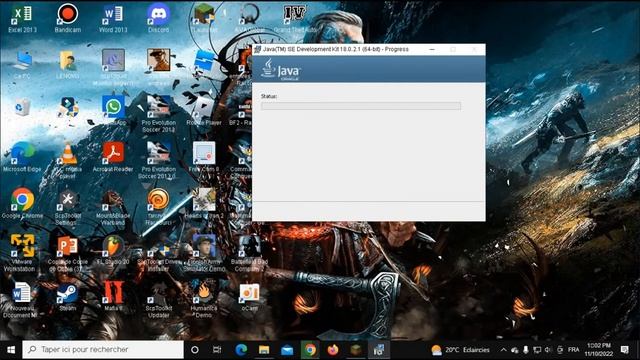
Task: Select the FL Studio 20 desktop icon
Action: tap(113, 250)
